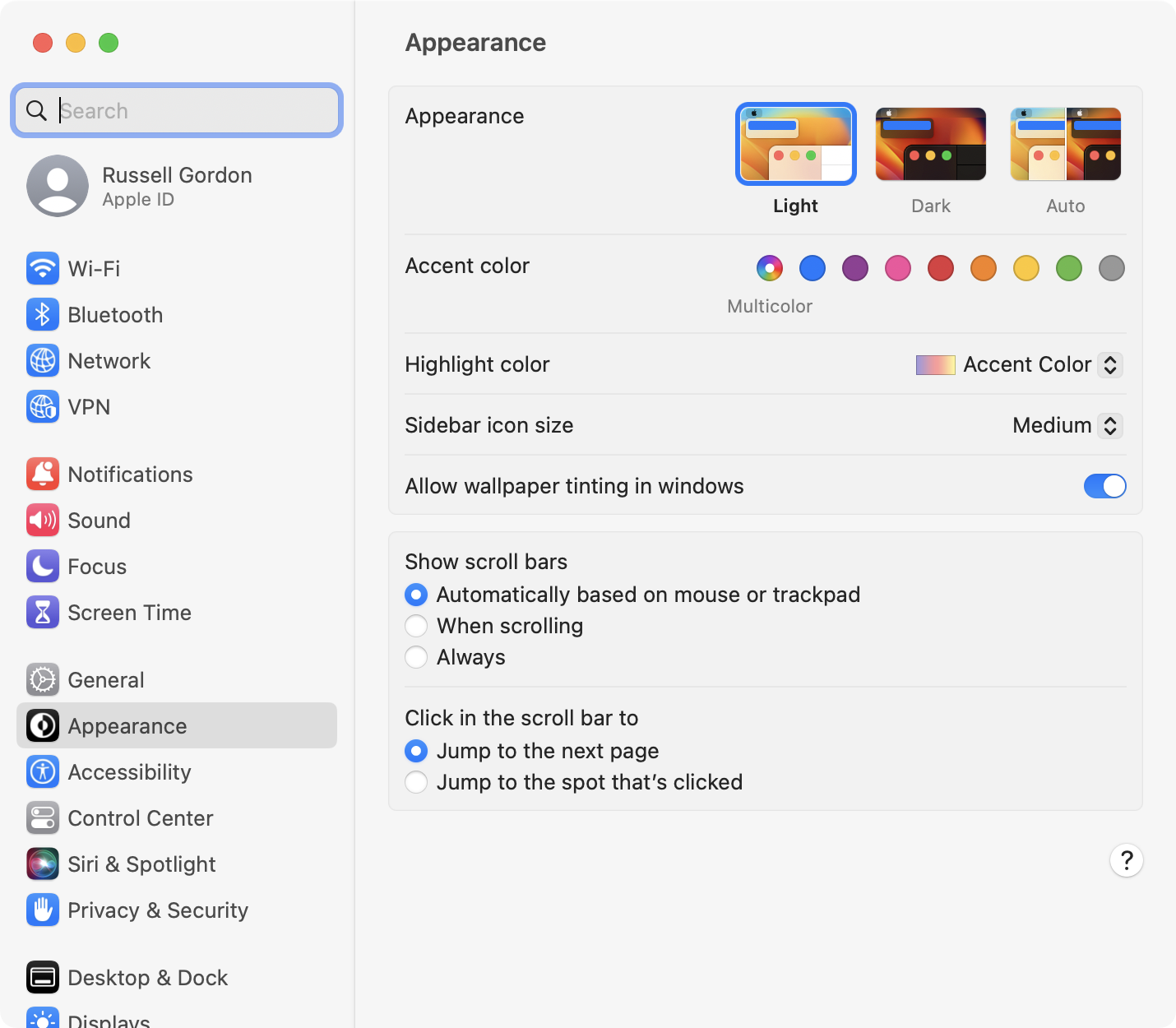Disable Allow wallpaper tinting in windows
Screen dimensions: 1176x1028
(x=1104, y=486)
